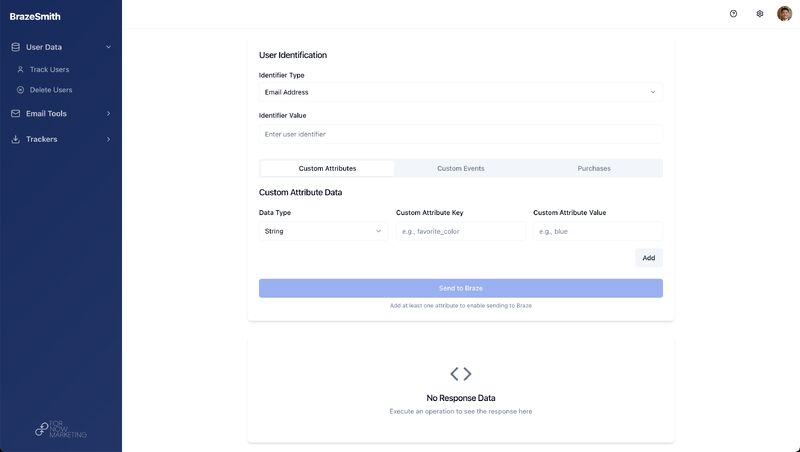Click the Add button
Image resolution: width=800 pixels, height=452 pixels.
click(648, 258)
